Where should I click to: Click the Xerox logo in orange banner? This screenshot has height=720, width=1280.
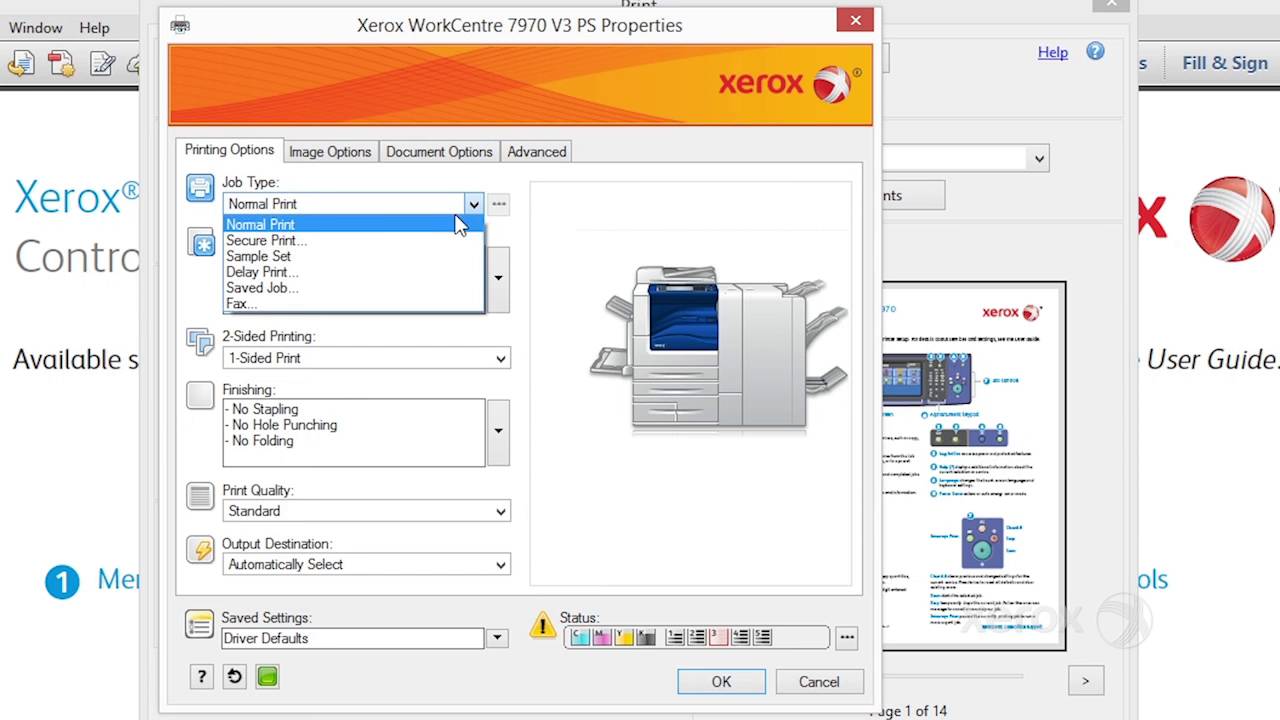790,84
